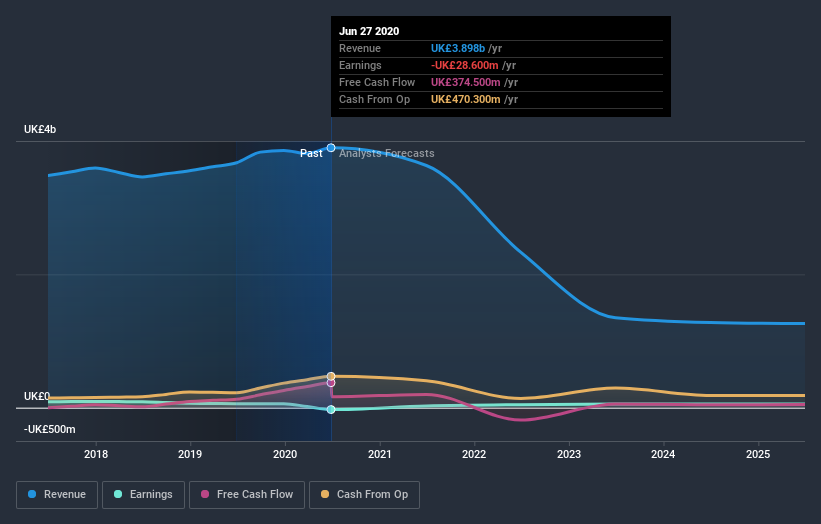Click the 2025 x-axis label
This screenshot has height=524, width=821.
point(758,454)
